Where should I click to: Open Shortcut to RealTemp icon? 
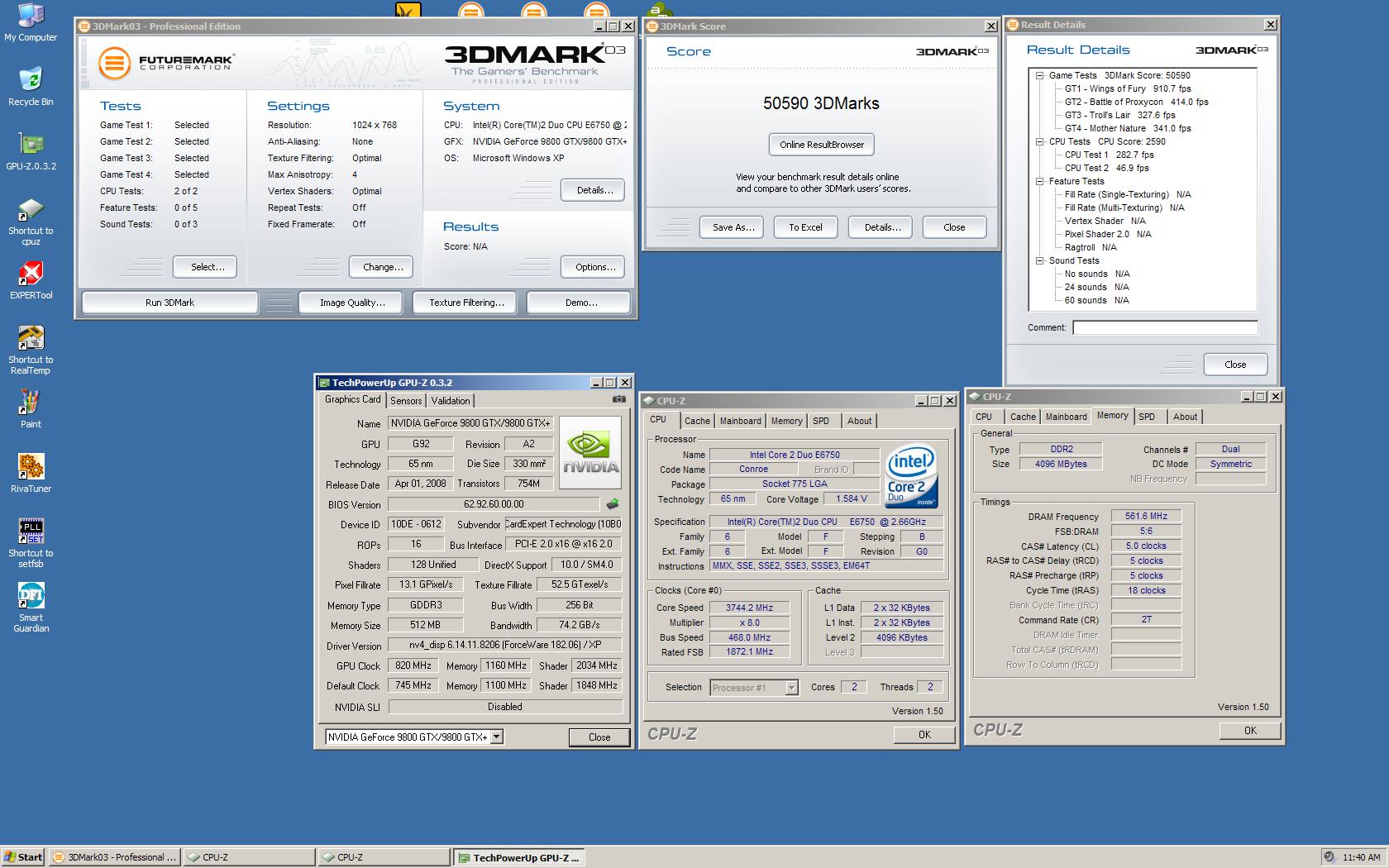pos(31,350)
